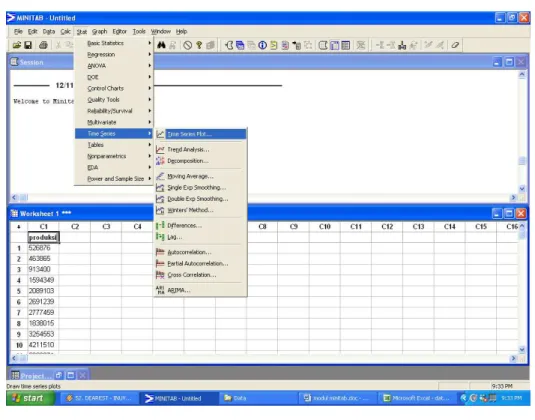Click the Show ReportPad icon
535x420 pixels.
coord(285,45)
